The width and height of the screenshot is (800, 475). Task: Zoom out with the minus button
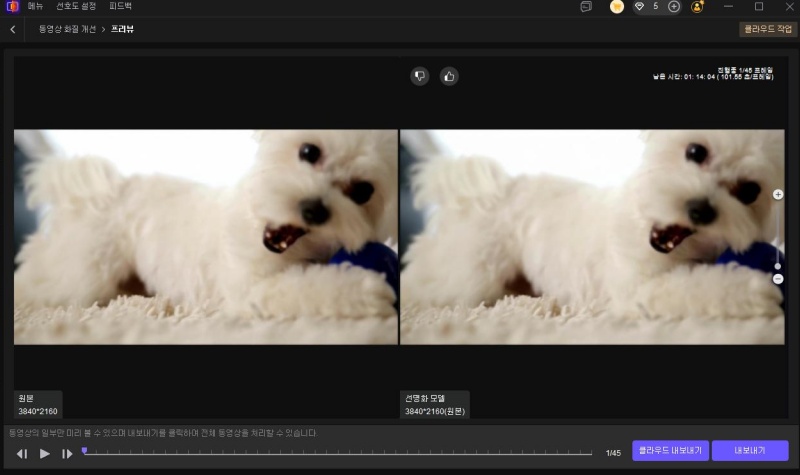coord(778,279)
